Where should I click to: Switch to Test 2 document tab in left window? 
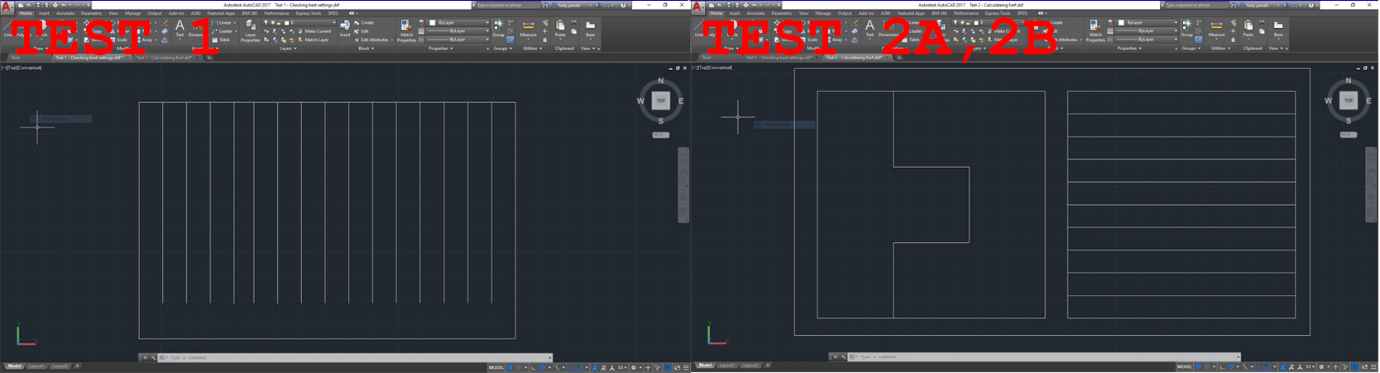click(165, 58)
